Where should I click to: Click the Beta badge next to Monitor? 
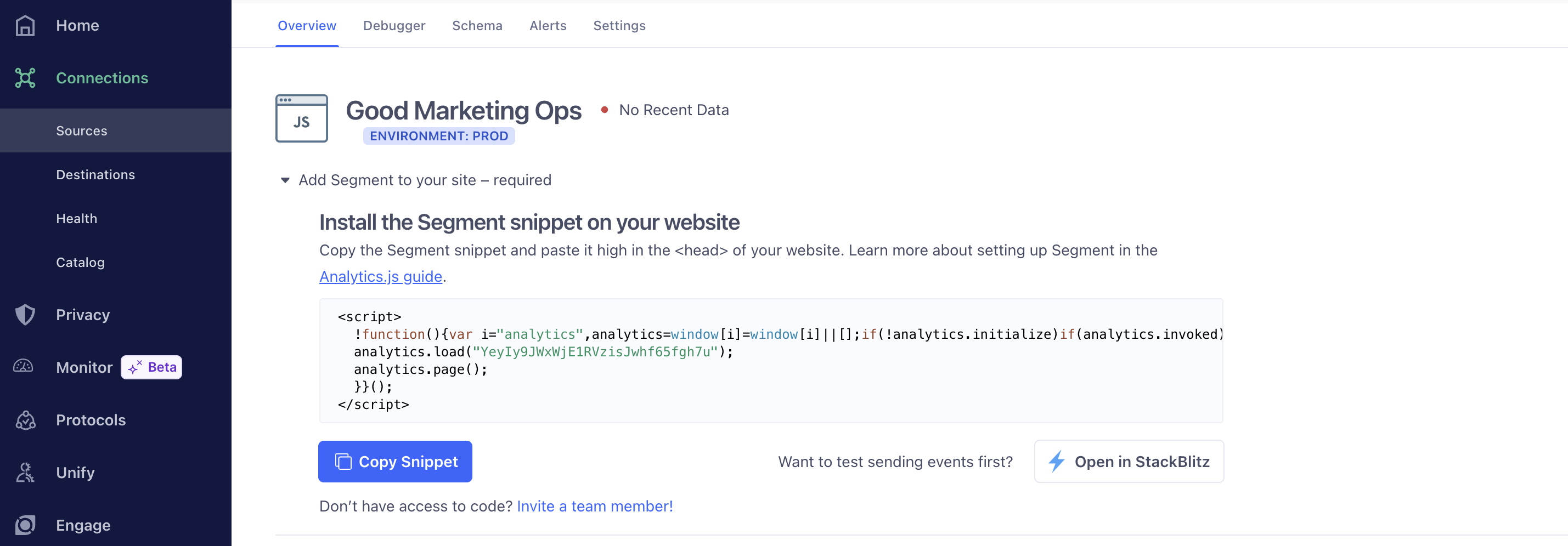pos(151,367)
